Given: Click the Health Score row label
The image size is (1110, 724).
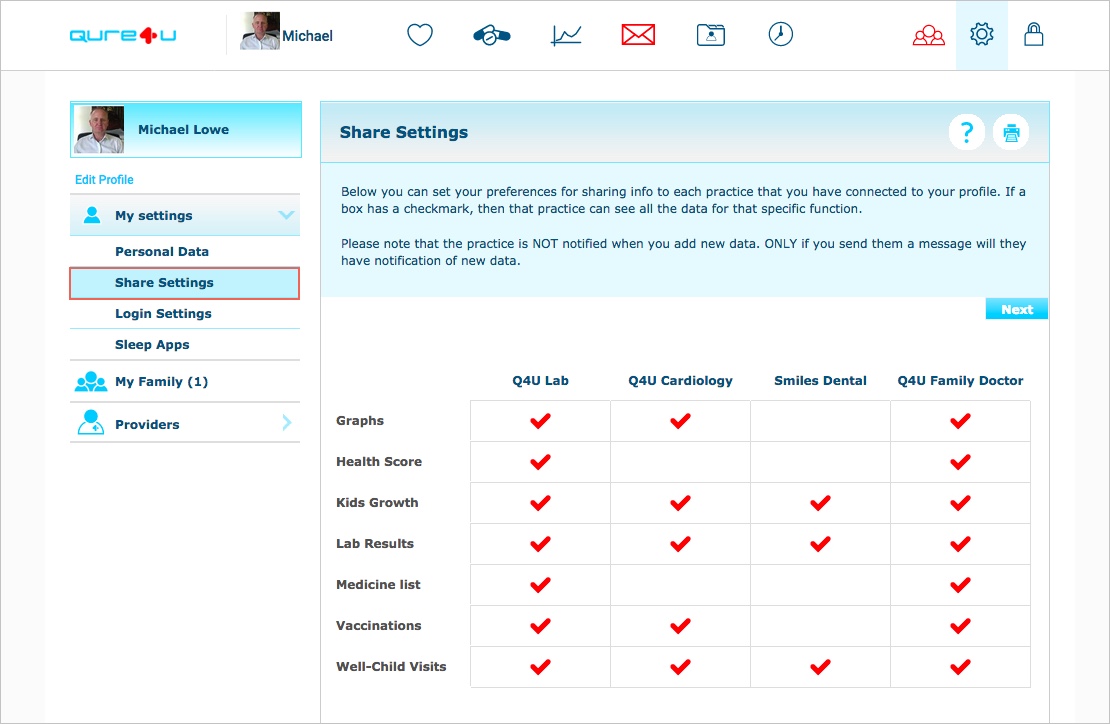Looking at the screenshot, I should (379, 461).
